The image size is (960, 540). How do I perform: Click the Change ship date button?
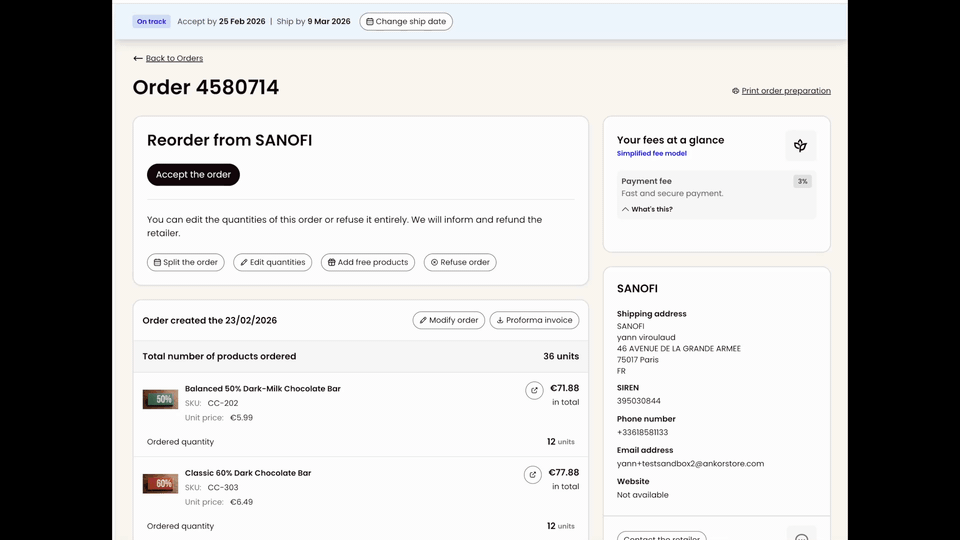tap(406, 21)
